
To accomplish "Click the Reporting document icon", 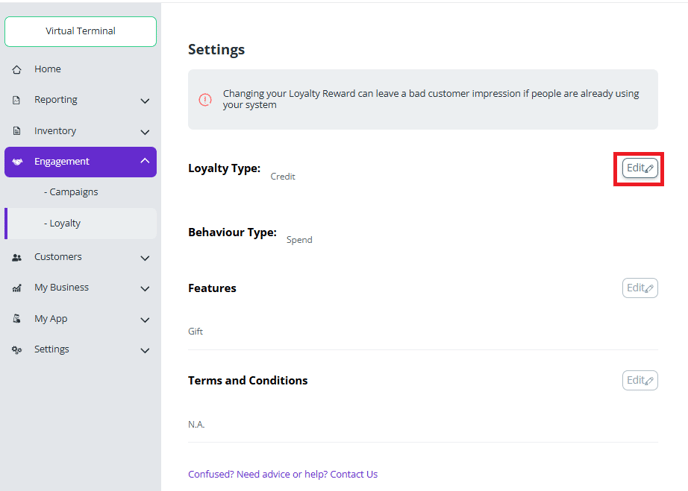I will tap(16, 101).
